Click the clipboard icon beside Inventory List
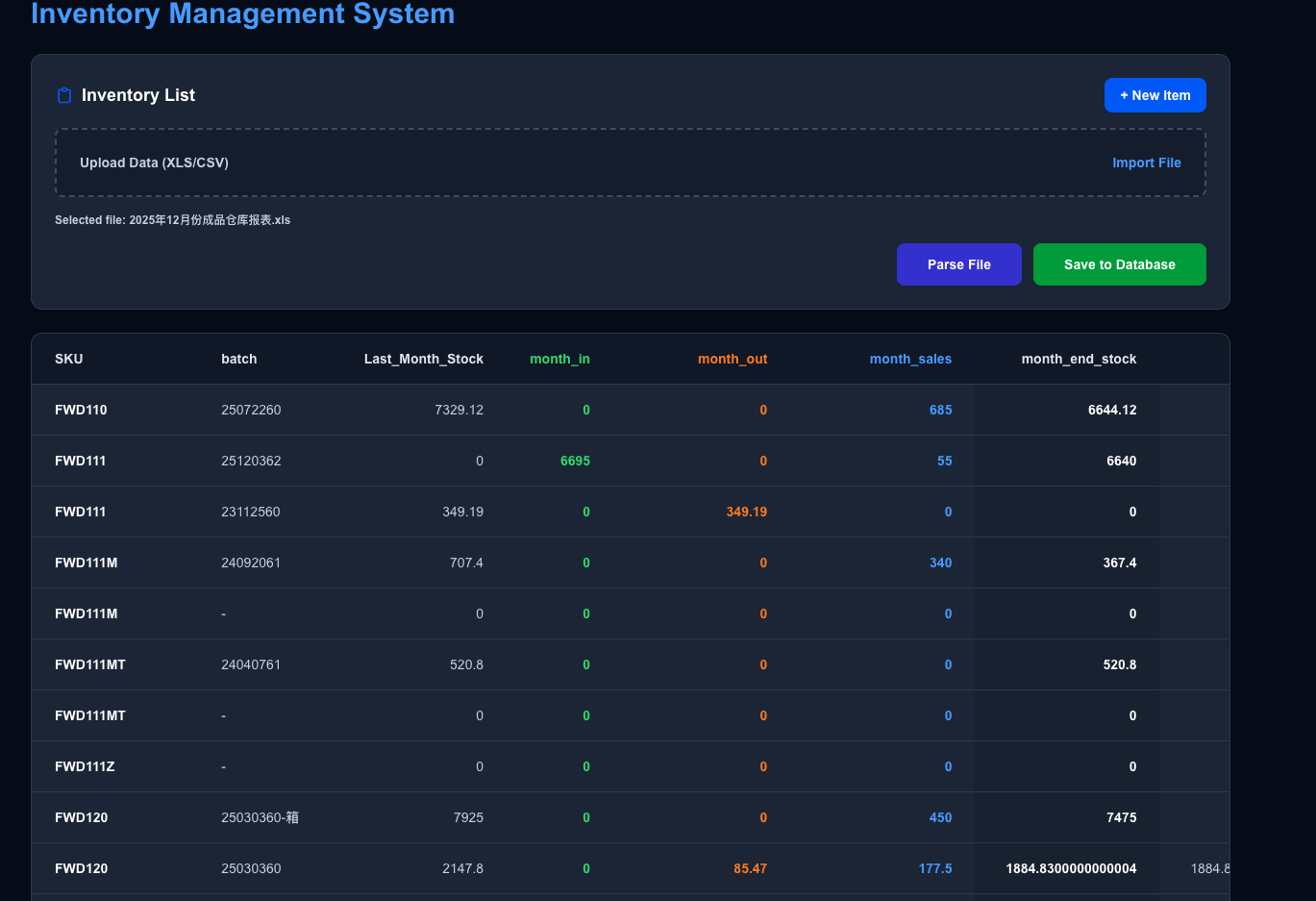 (x=64, y=95)
